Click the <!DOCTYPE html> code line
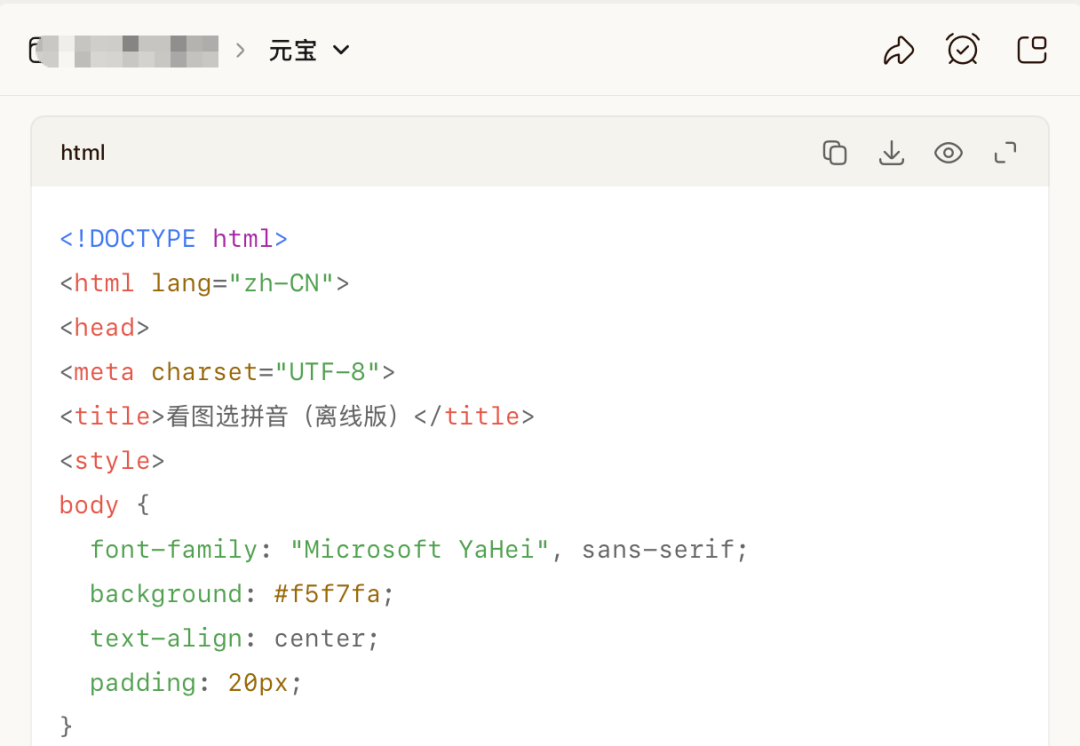This screenshot has width=1080, height=746. 174,238
